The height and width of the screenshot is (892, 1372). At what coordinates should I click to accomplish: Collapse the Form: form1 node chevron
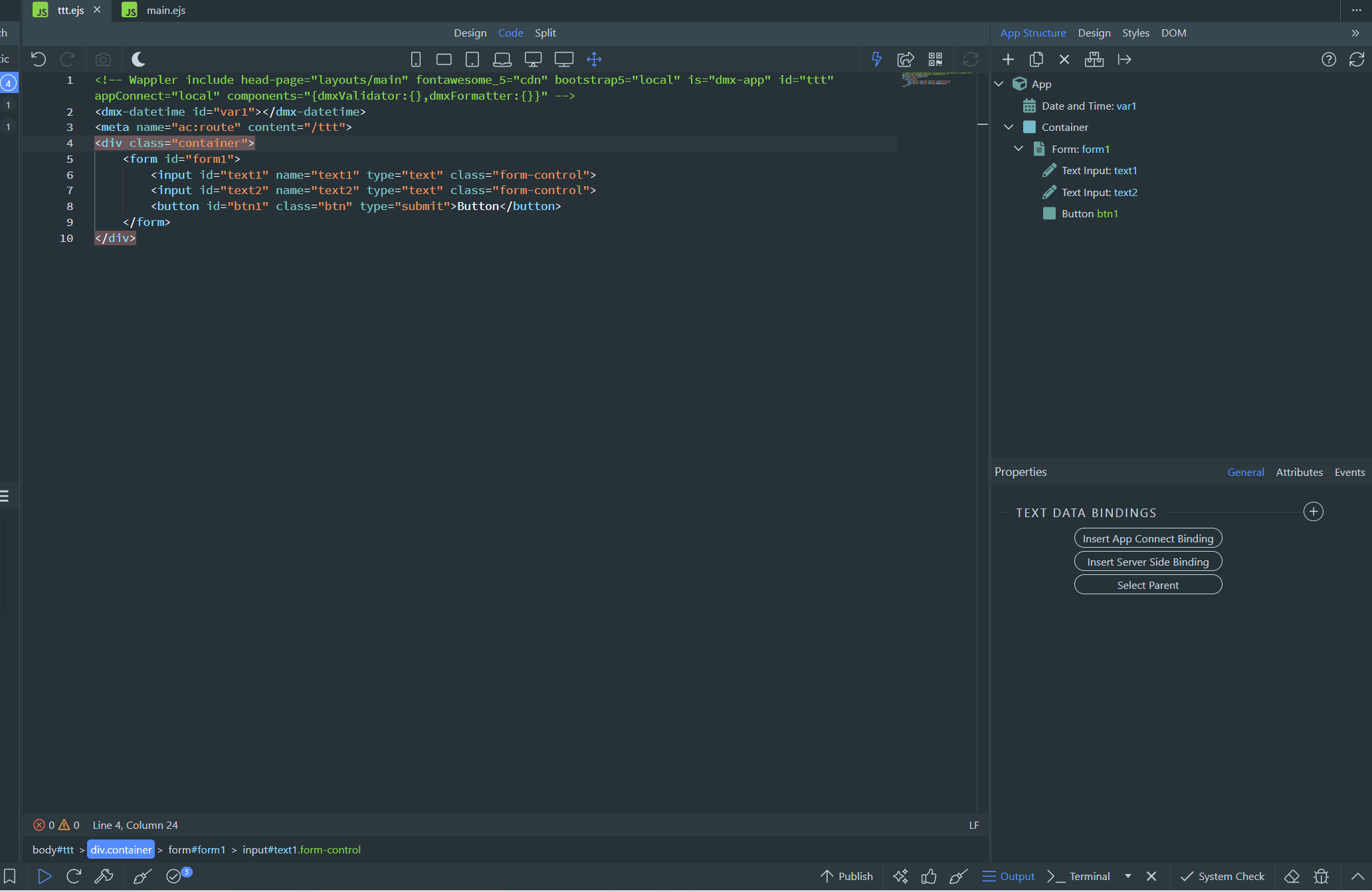[1019, 149]
